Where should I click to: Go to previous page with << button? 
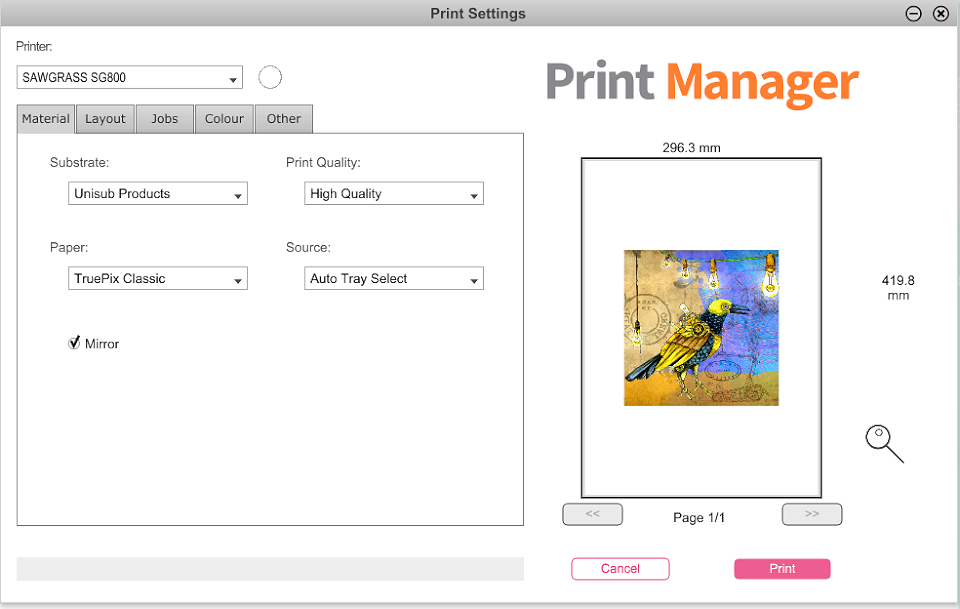(593, 514)
